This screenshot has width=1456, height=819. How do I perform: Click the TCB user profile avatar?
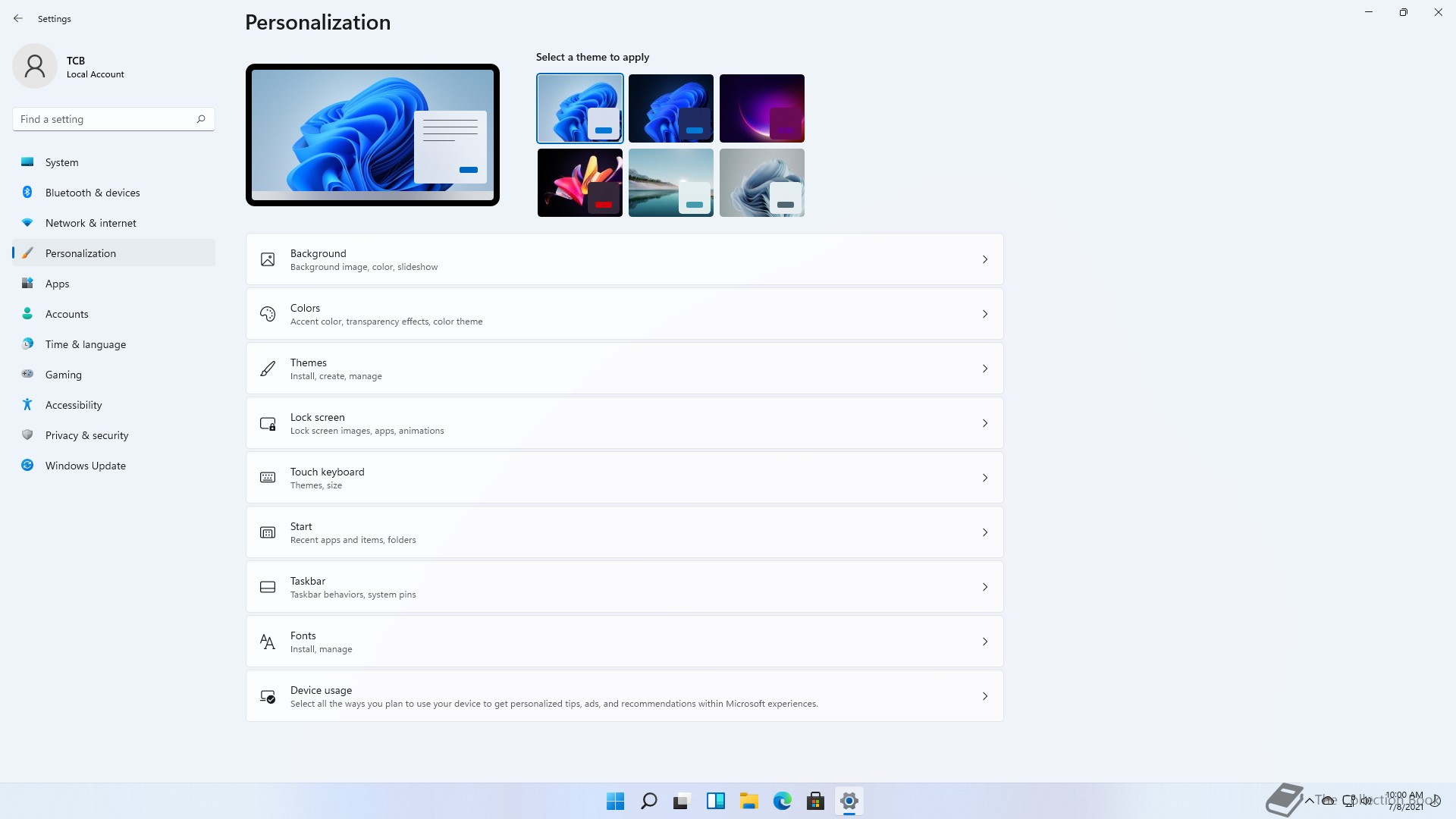click(x=35, y=66)
